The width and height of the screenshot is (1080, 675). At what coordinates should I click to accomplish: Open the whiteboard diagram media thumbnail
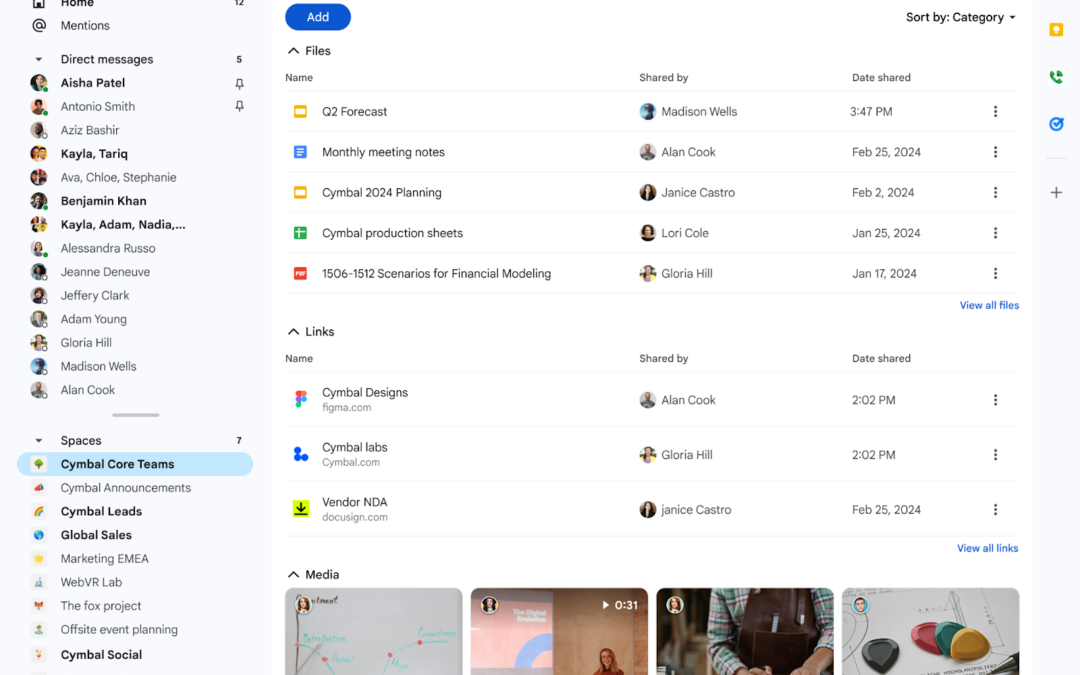(373, 632)
